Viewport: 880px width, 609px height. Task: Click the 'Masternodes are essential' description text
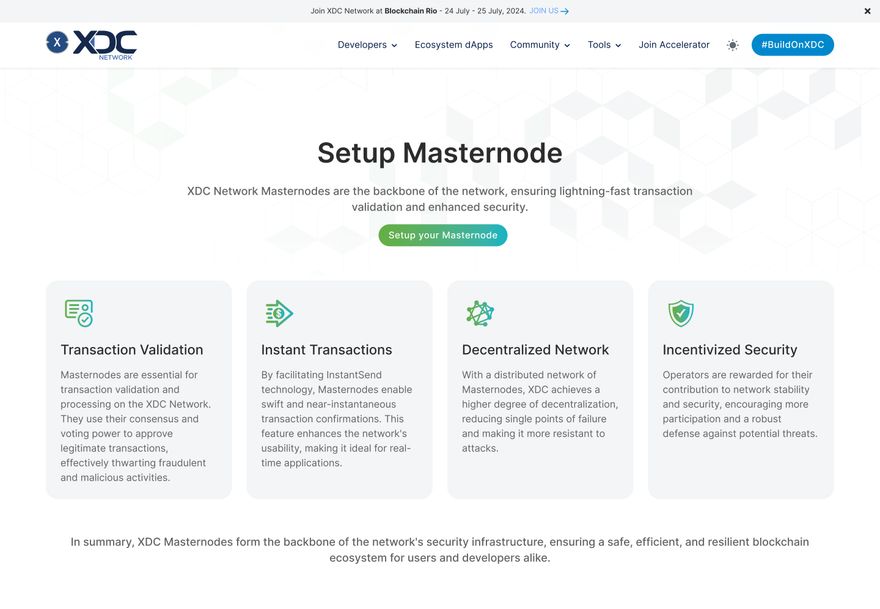pos(136,426)
